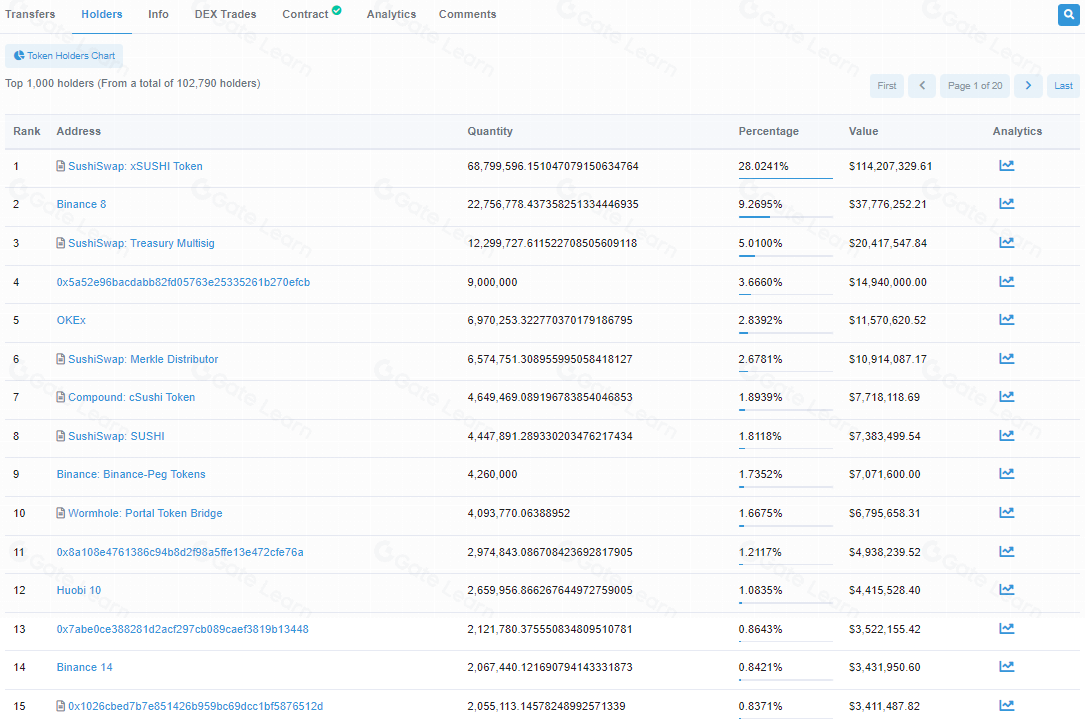Open analytics icon for Treasury Multisig row
The width and height of the screenshot is (1085, 727).
click(1006, 243)
